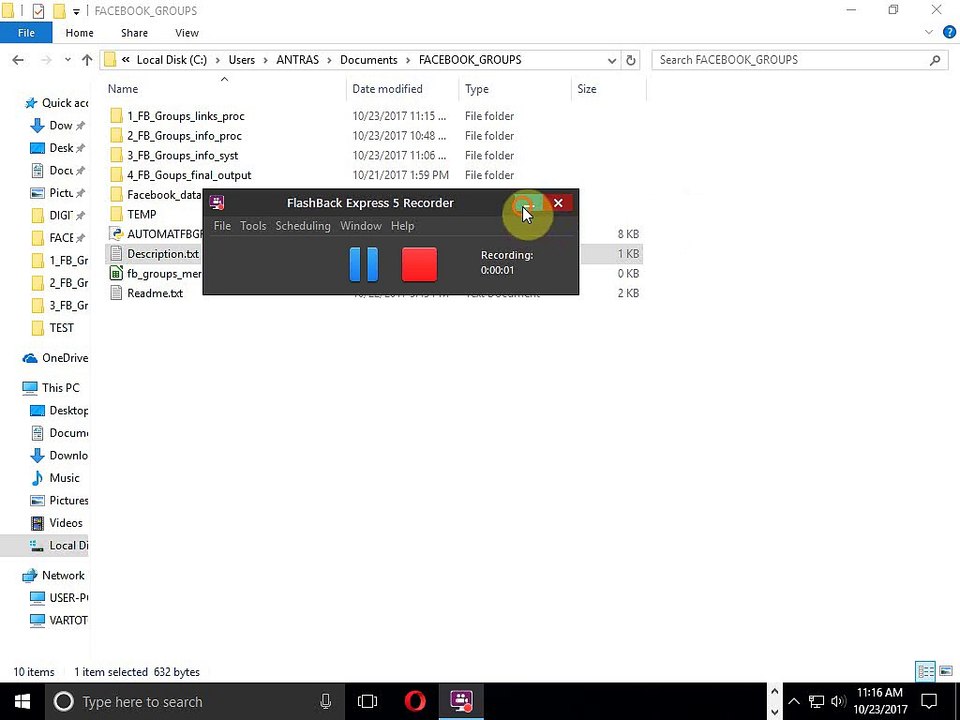The height and width of the screenshot is (720, 960).
Task: Click the search magnifier icon
Action: tap(935, 60)
